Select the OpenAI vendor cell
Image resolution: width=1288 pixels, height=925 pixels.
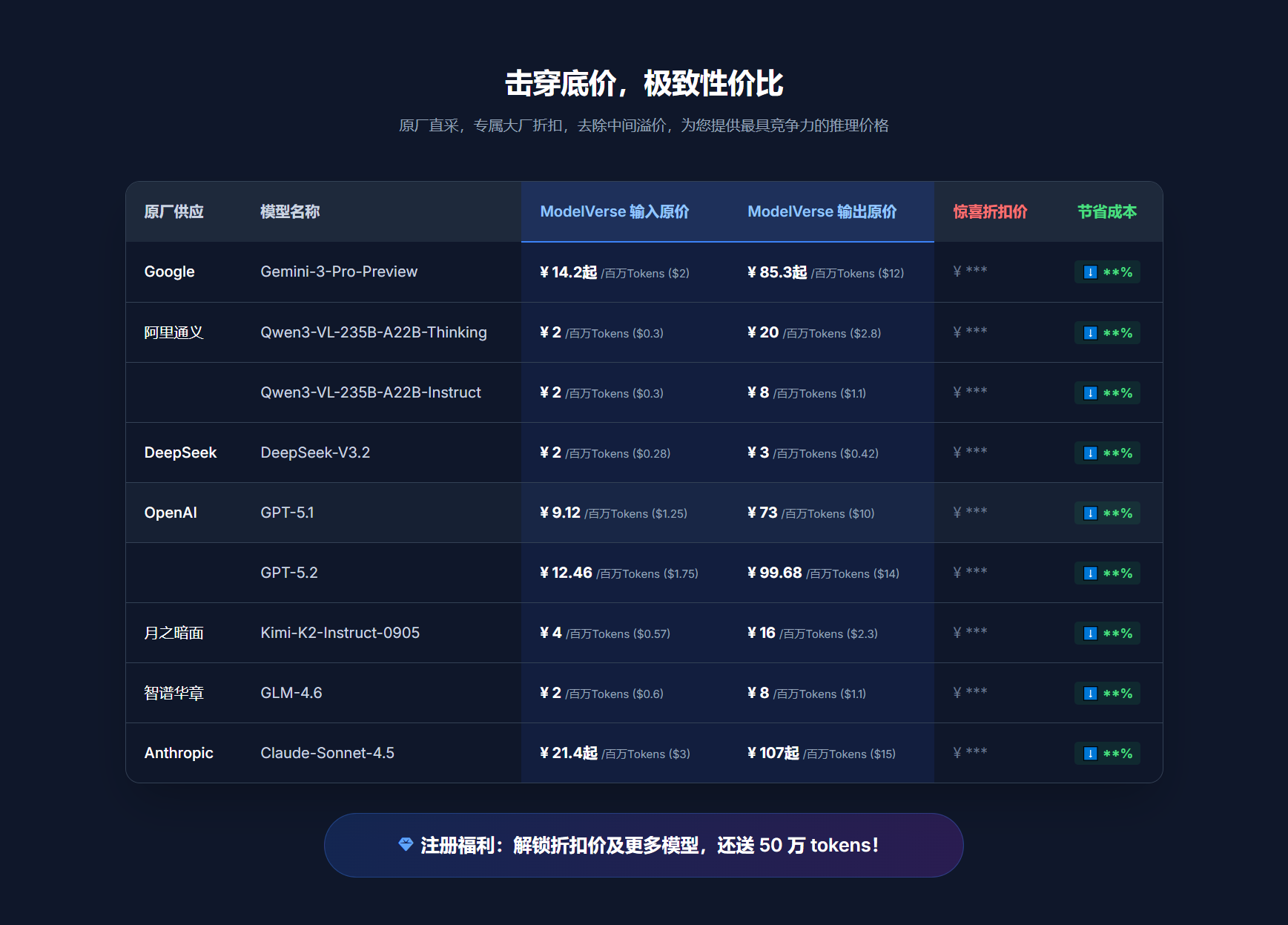(171, 513)
